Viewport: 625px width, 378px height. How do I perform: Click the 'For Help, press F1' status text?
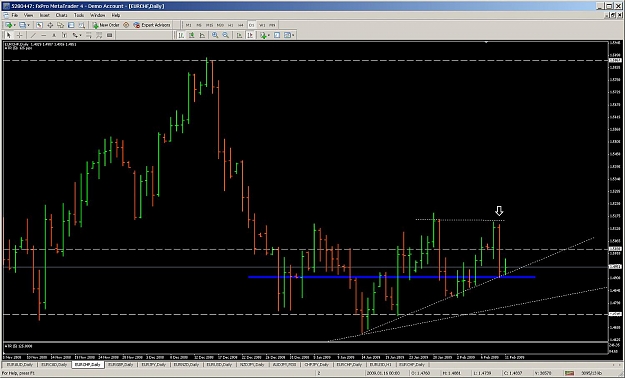(x=18, y=373)
